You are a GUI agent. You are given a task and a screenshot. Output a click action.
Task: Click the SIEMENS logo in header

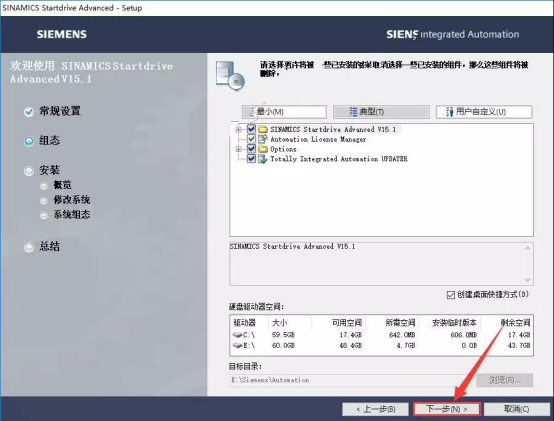(61, 34)
